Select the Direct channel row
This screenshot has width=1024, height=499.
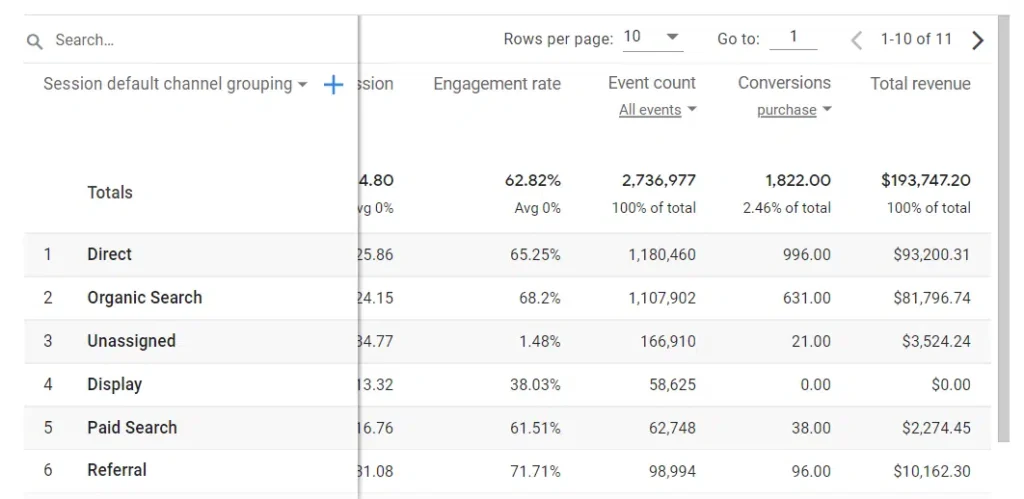point(507,255)
